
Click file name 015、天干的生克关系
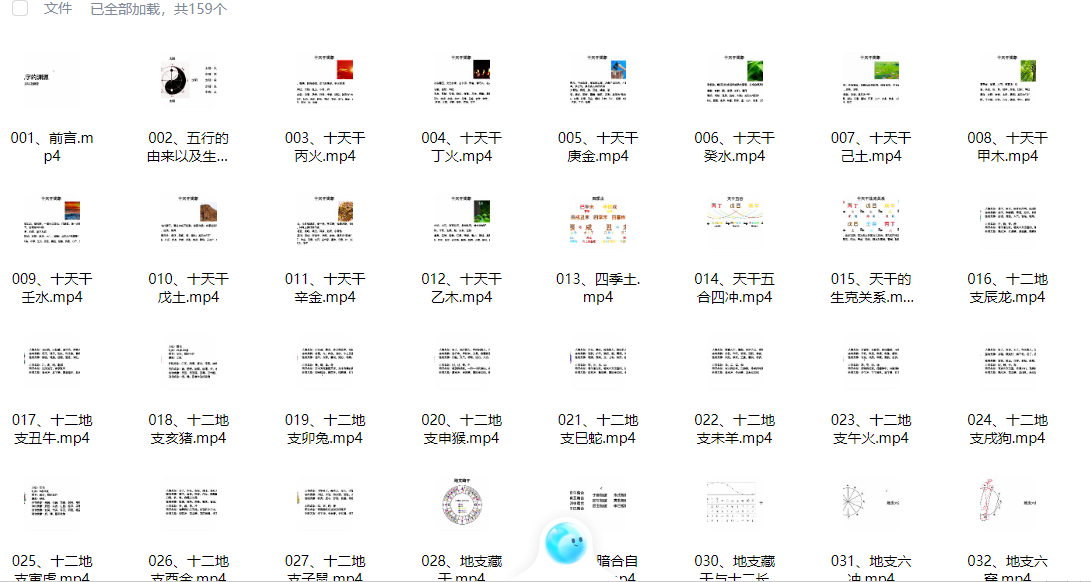[871, 288]
